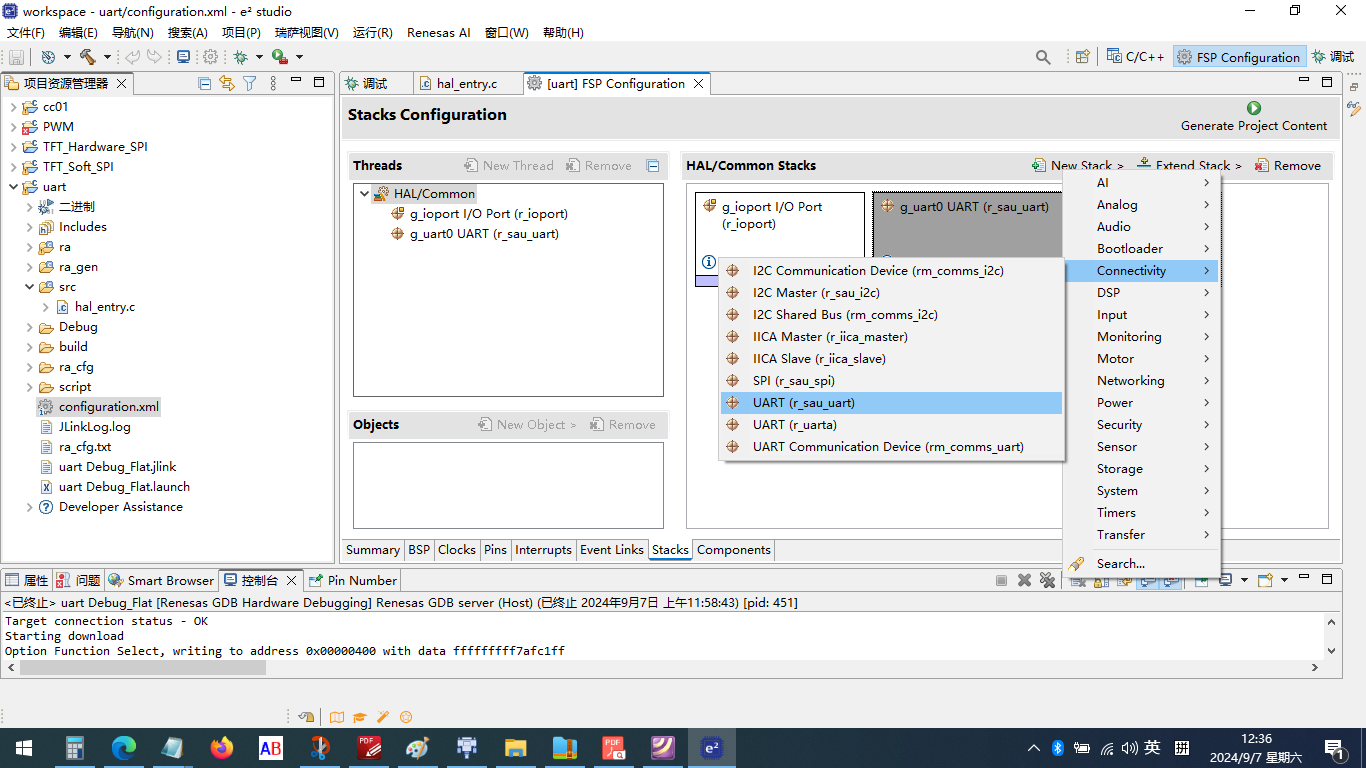Click the search magnifier in main toolbar

pos(1043,57)
